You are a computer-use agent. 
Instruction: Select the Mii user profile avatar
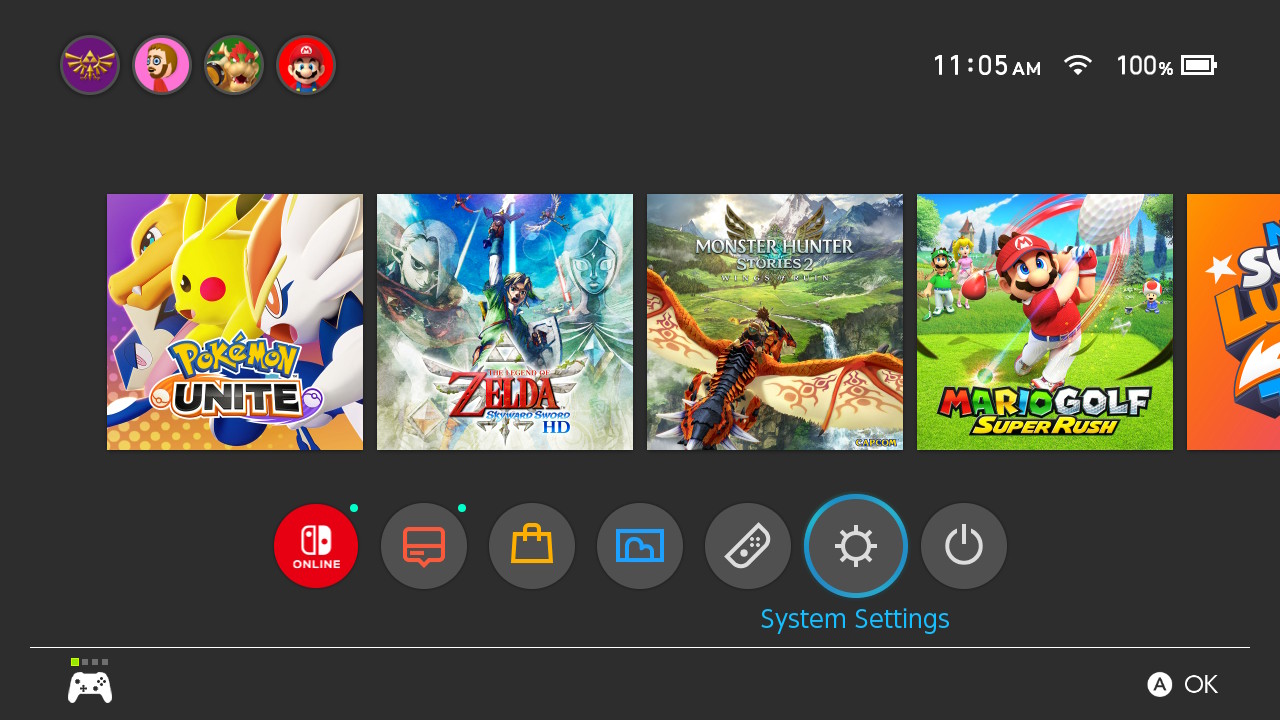click(x=162, y=66)
